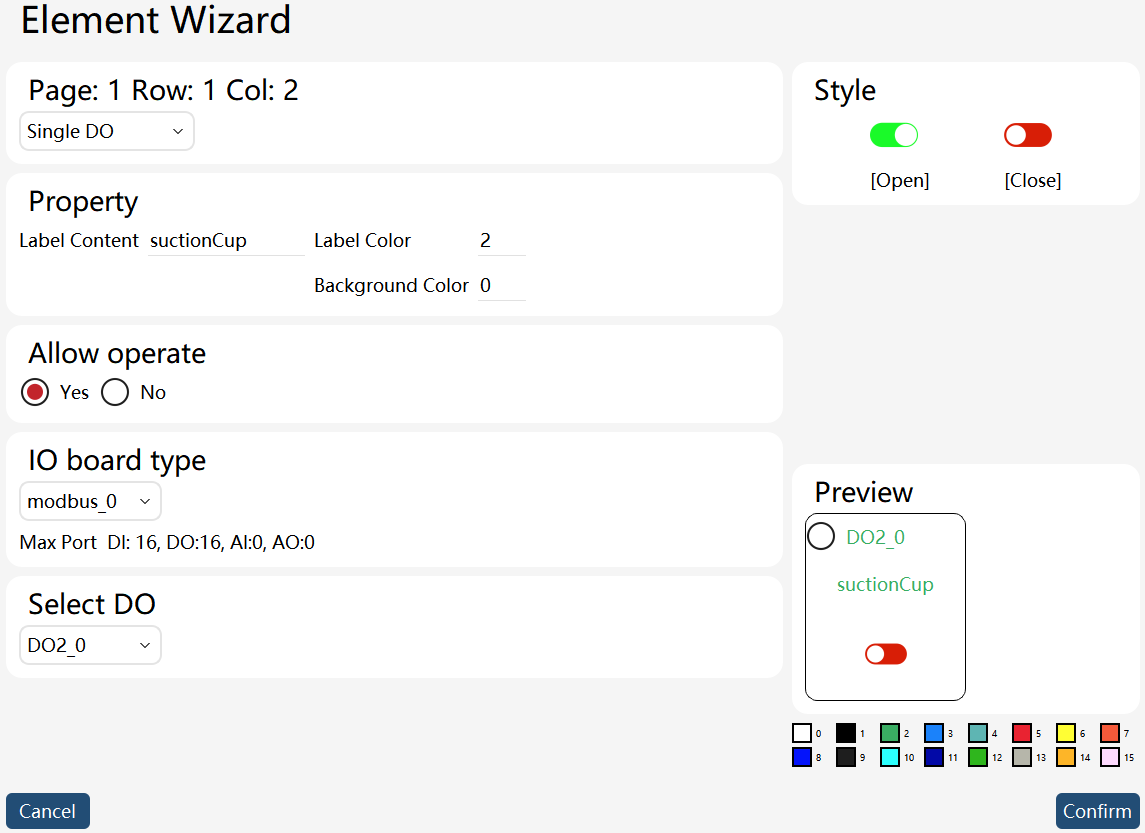This screenshot has height=833, width=1145.
Task: Pick the yellow color swatch 6
Action: [1065, 733]
